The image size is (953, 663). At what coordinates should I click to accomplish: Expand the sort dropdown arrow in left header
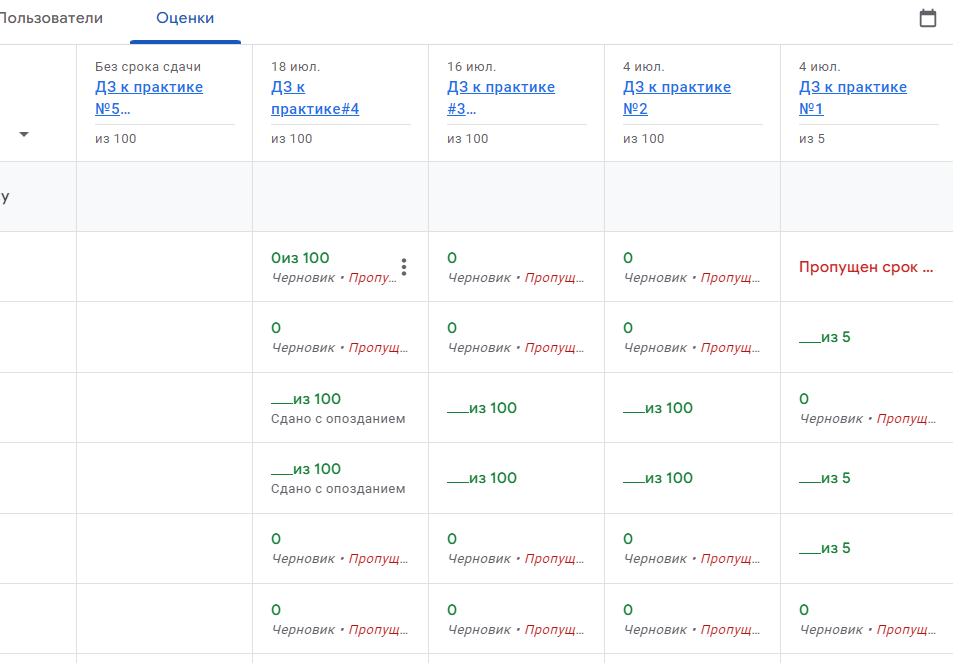24,134
